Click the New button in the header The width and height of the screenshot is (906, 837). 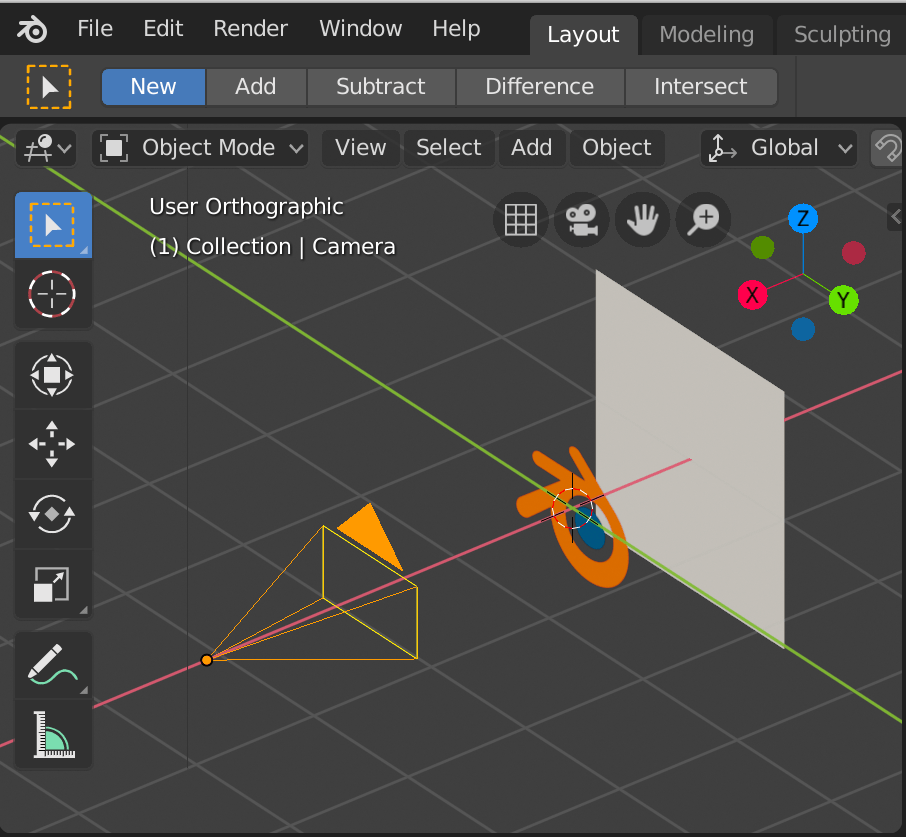click(152, 86)
